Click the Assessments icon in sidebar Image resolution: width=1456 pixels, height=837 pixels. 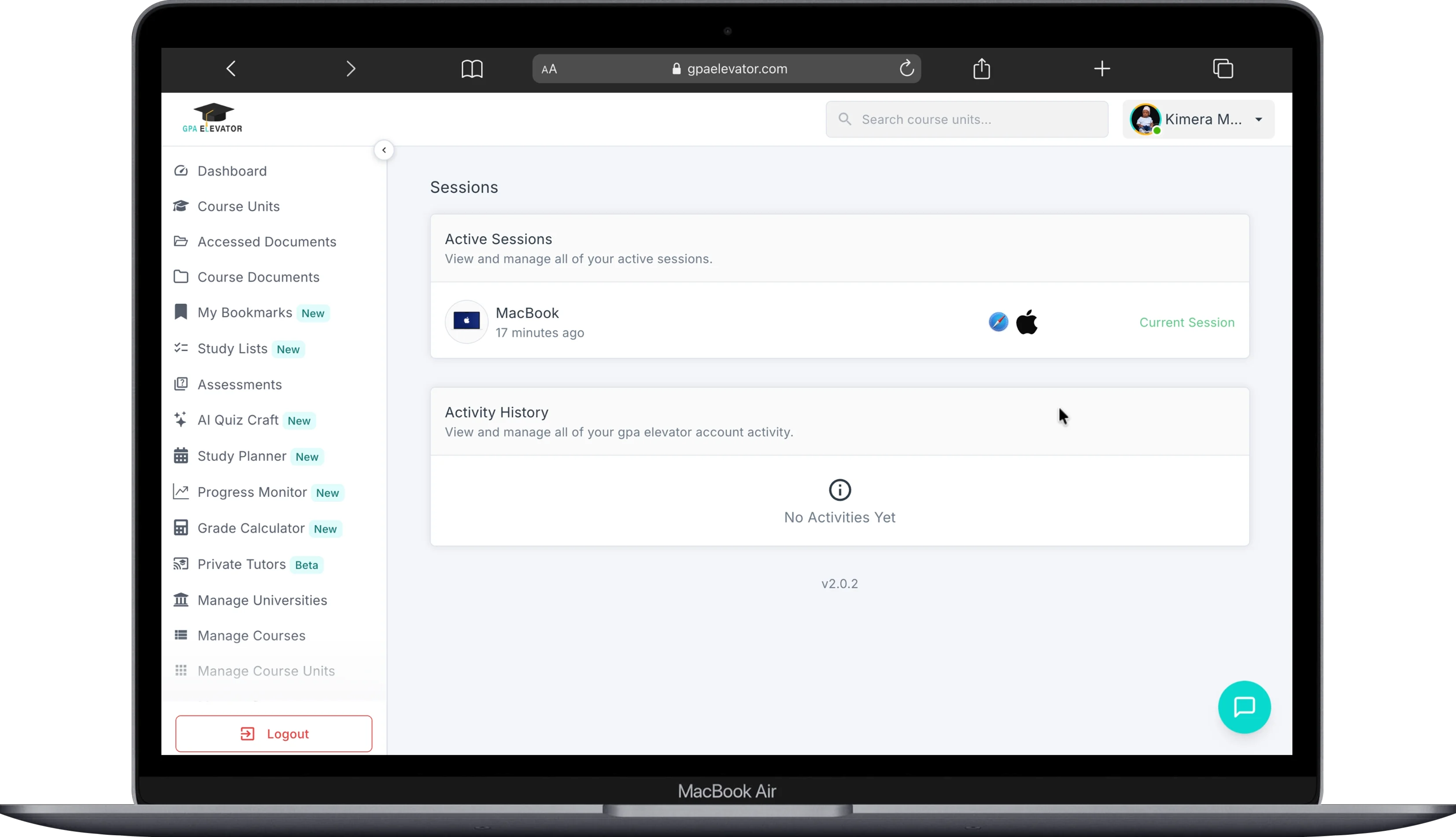tap(181, 383)
